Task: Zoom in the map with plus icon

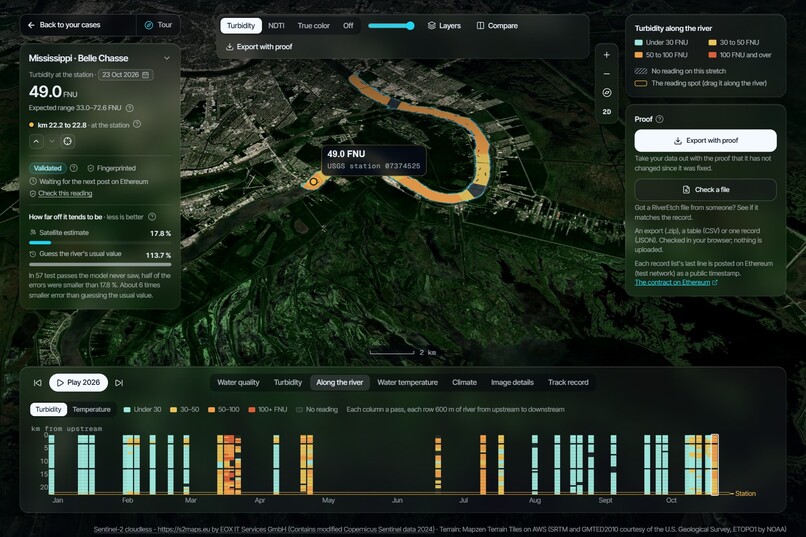Action: coord(607,55)
